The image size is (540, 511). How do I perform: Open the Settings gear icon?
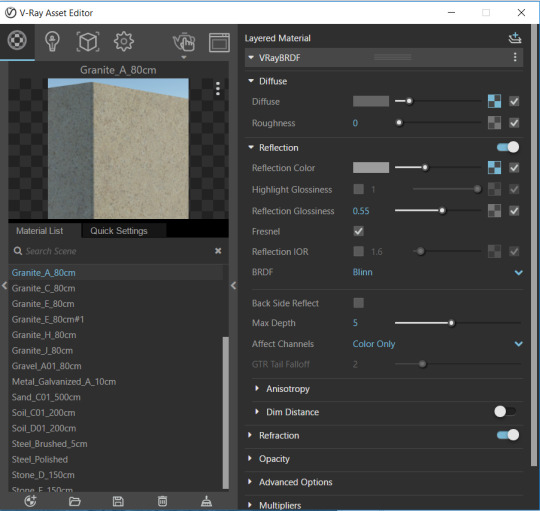(124, 41)
